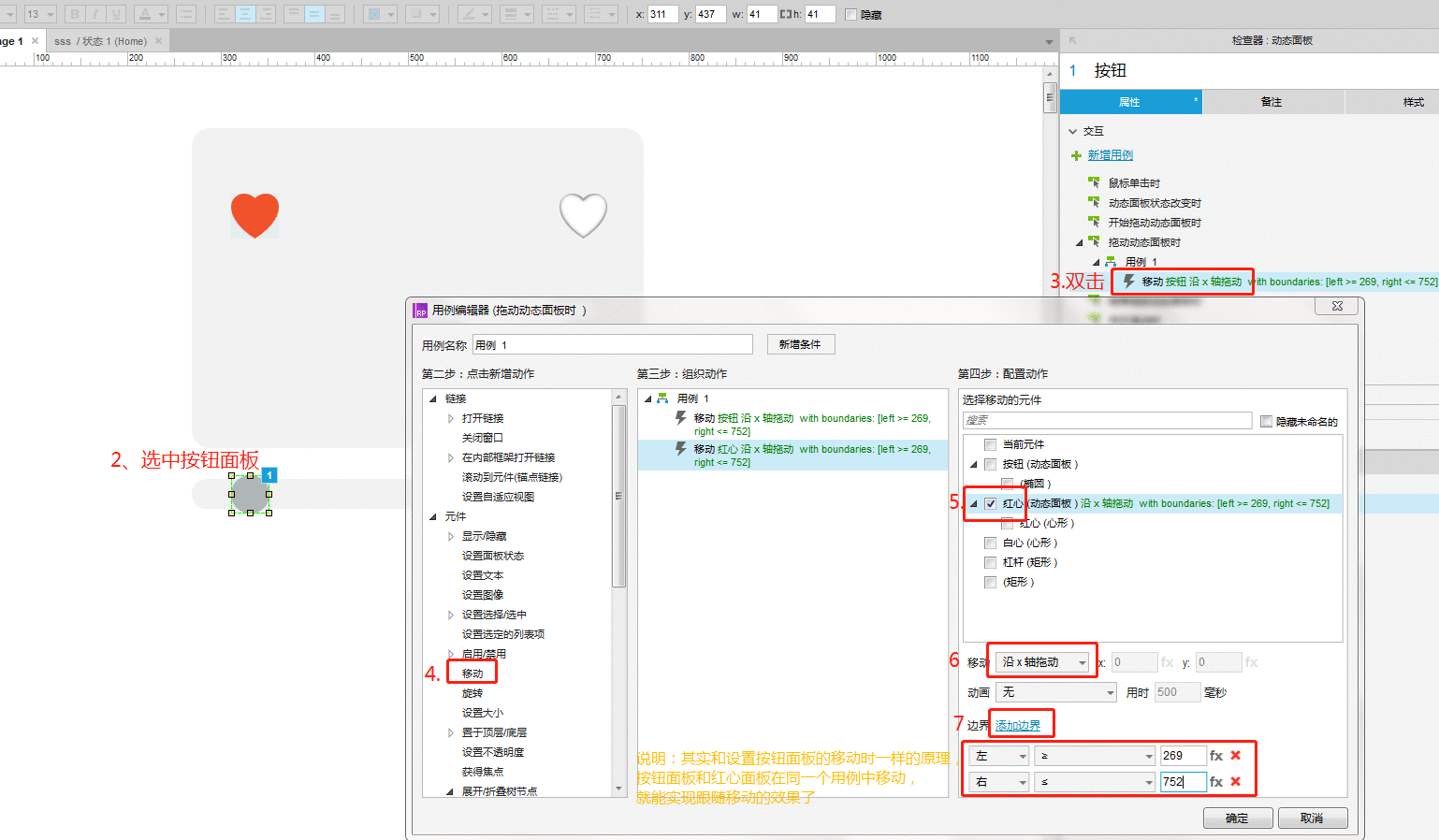The width and height of the screenshot is (1439, 840).
Task: Select the white heart on canvas
Action: click(x=583, y=215)
